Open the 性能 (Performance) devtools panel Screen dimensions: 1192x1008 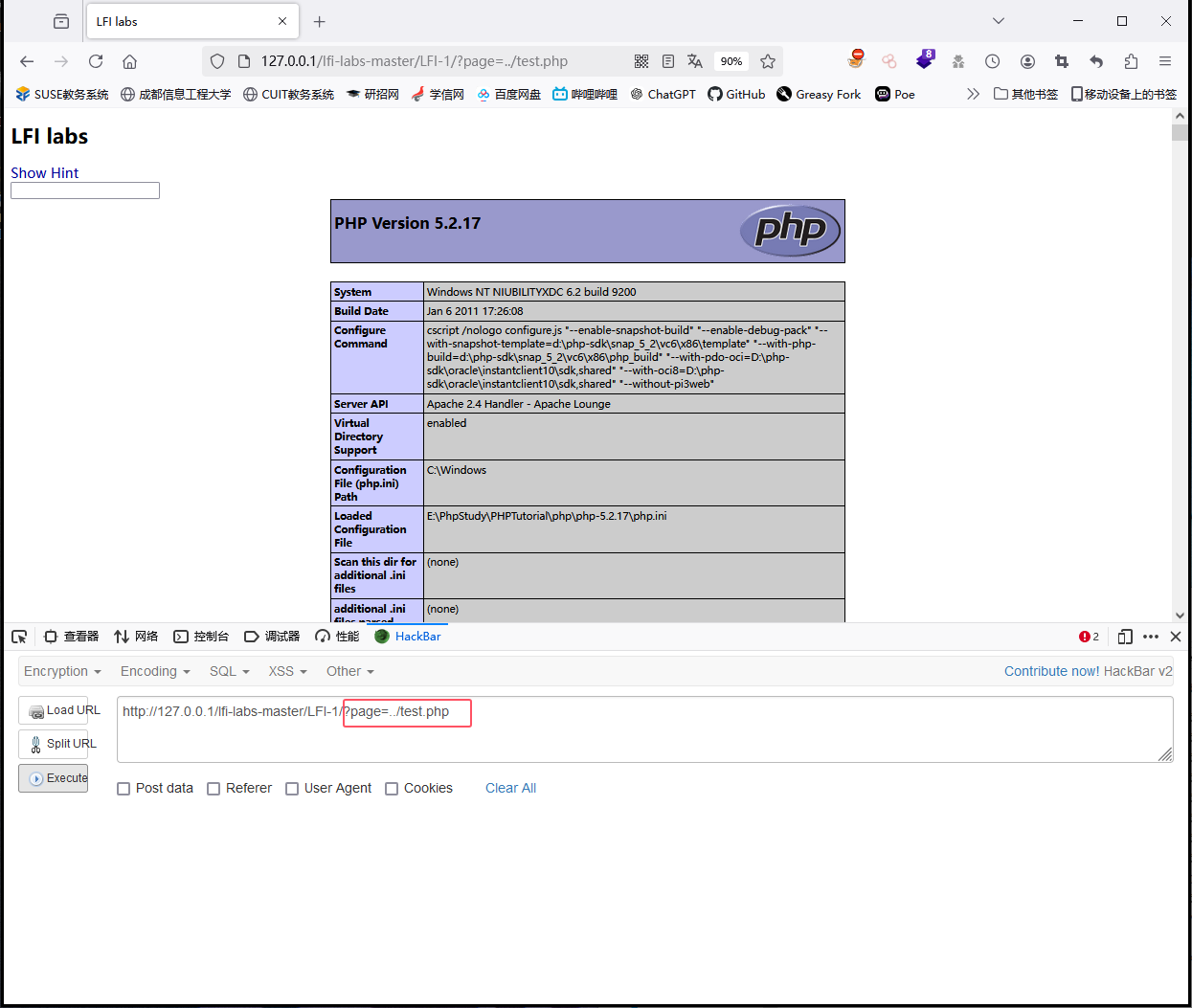point(336,636)
